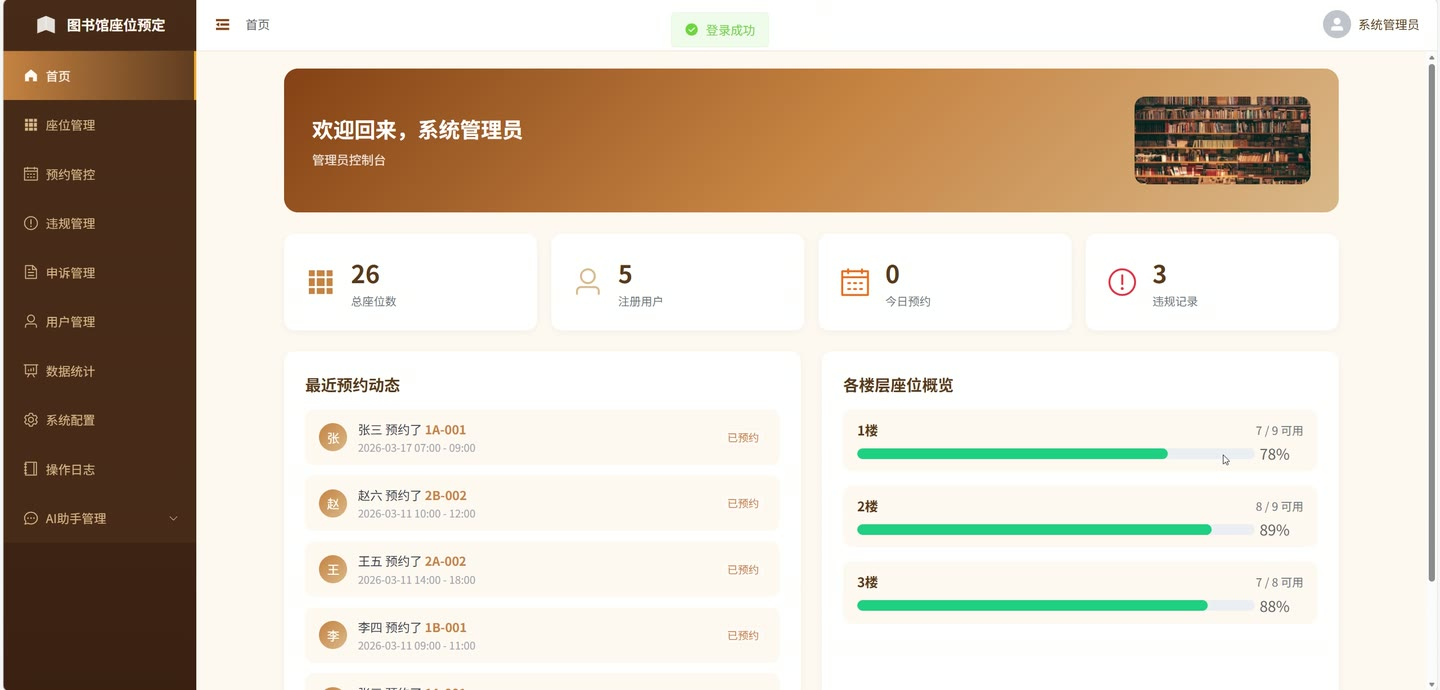
Task: Click the seat management grid icon
Action: tap(31, 125)
